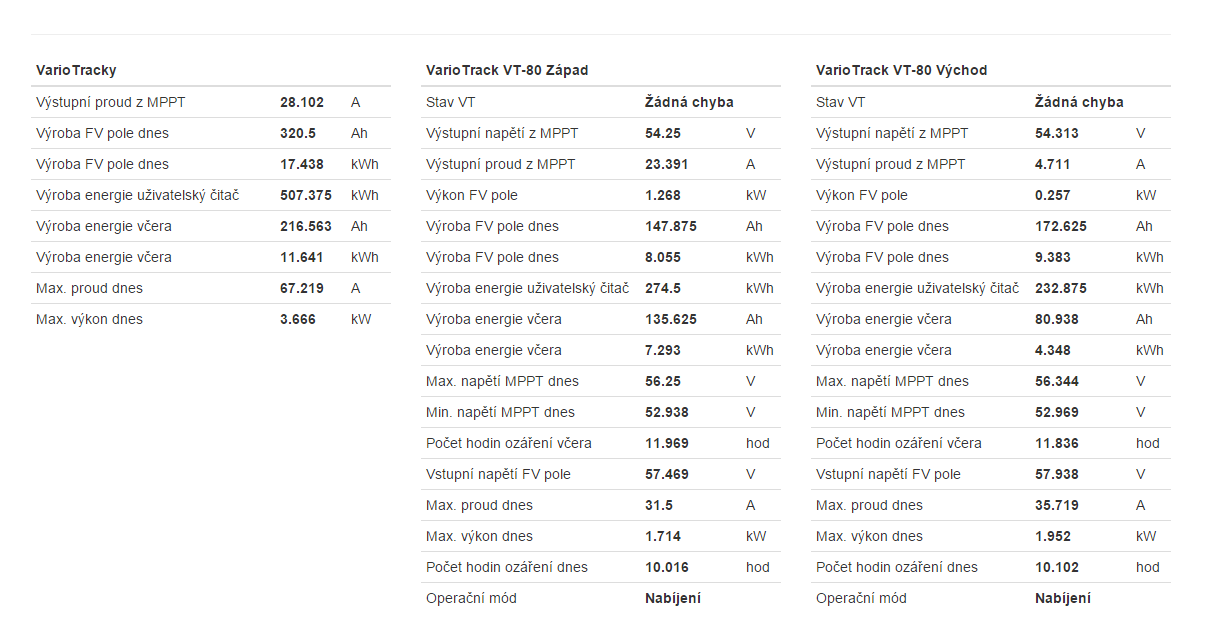Click the 507.375 kWh user counter value
The height and width of the screenshot is (638, 1212).
[x=306, y=195]
